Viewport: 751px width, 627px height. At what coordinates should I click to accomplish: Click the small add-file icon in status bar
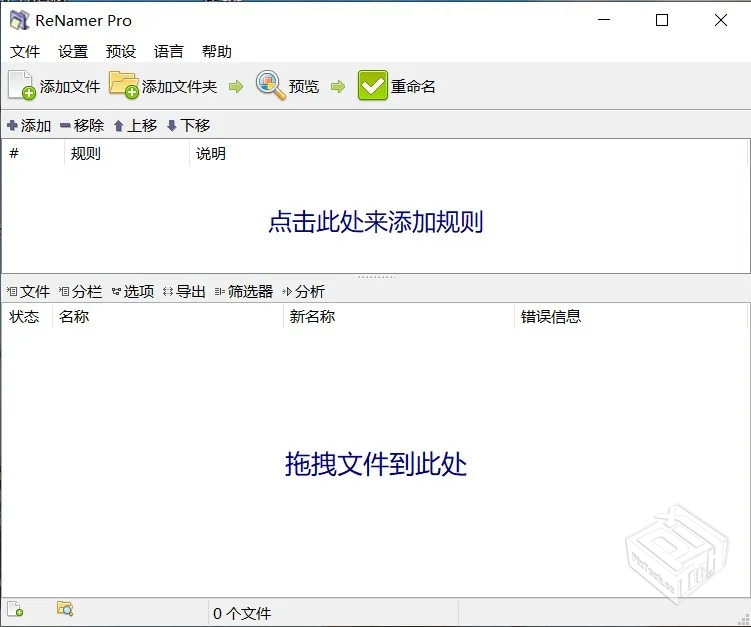tap(15, 609)
